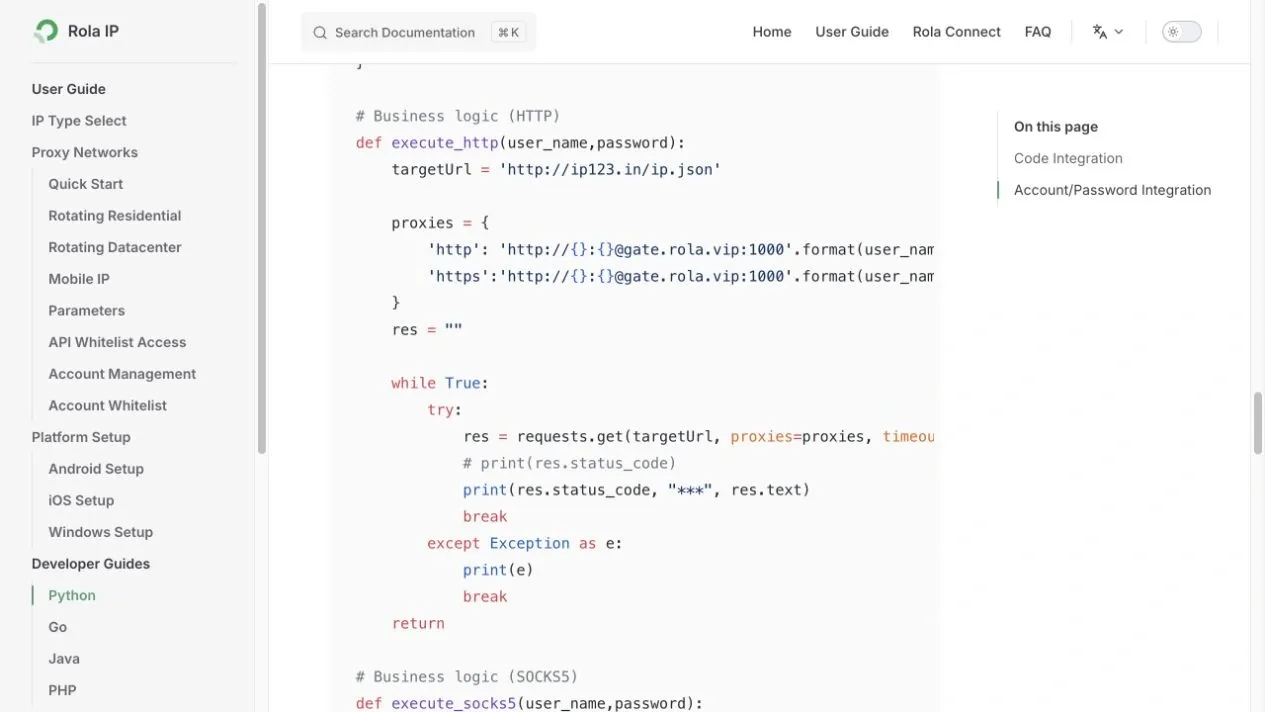
Task: Click the '# Business logic (SOCKS5)' comment
Action: (x=467, y=677)
